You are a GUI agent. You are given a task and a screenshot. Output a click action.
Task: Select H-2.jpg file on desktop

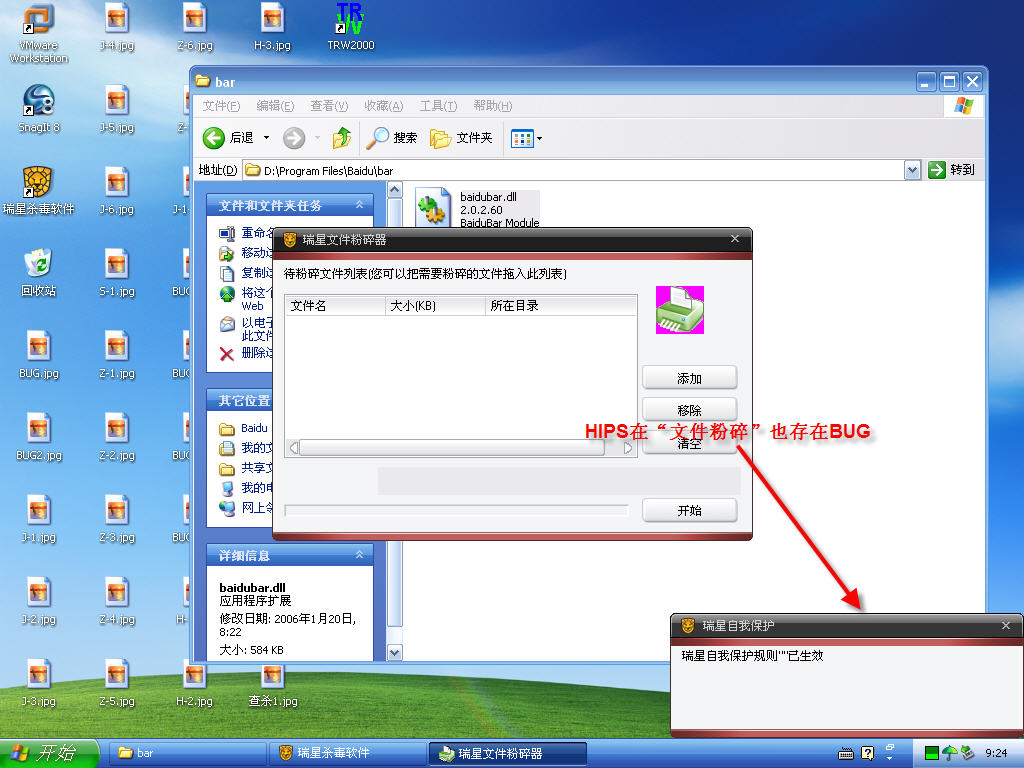[x=195, y=684]
